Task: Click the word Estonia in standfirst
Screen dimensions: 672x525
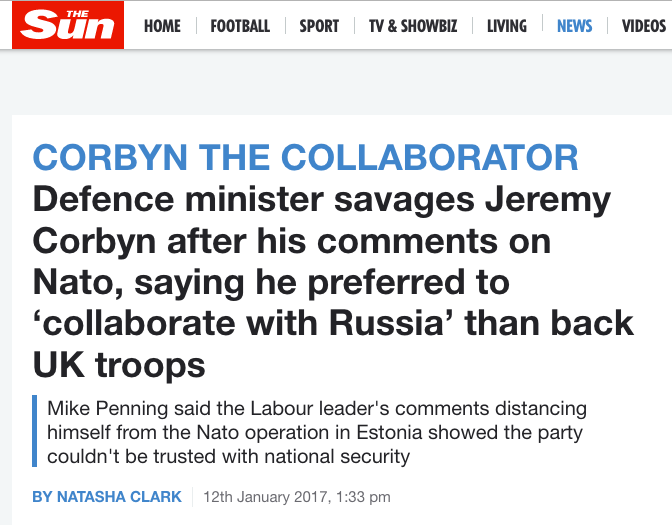Action: coord(389,432)
